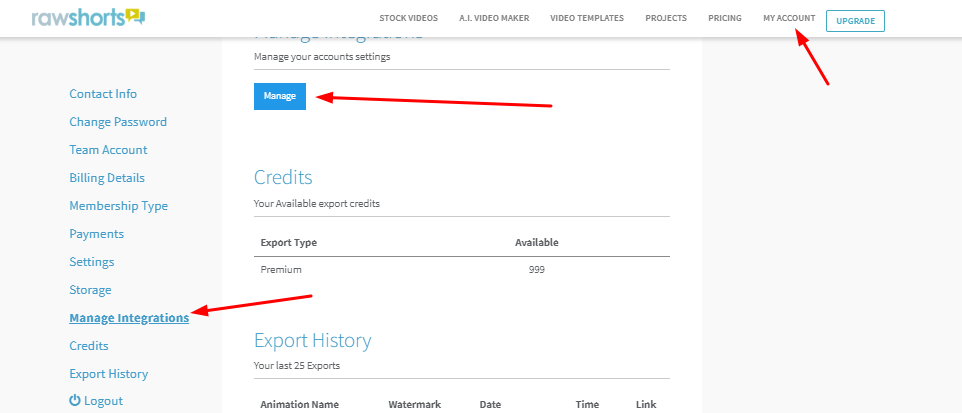The width and height of the screenshot is (962, 413).
Task: Click the Logout power icon
Action: click(x=75, y=401)
